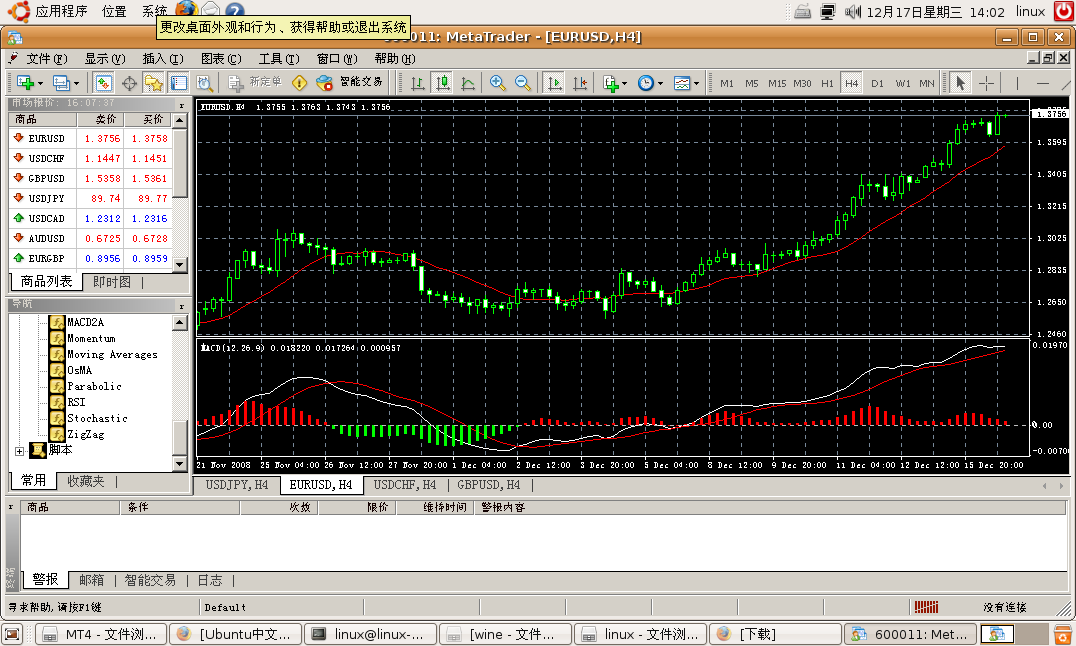Open the MetaEditor yellow diamond icon
Image resolution: width=1076 pixels, height=646 pixels.
pos(300,83)
